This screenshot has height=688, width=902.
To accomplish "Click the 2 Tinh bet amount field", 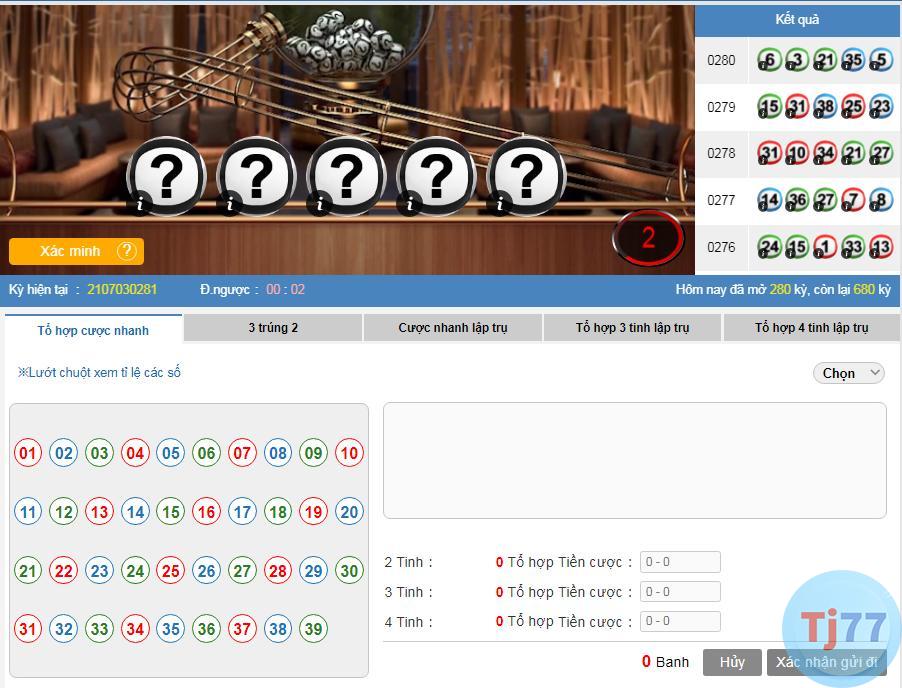I will coord(681,562).
